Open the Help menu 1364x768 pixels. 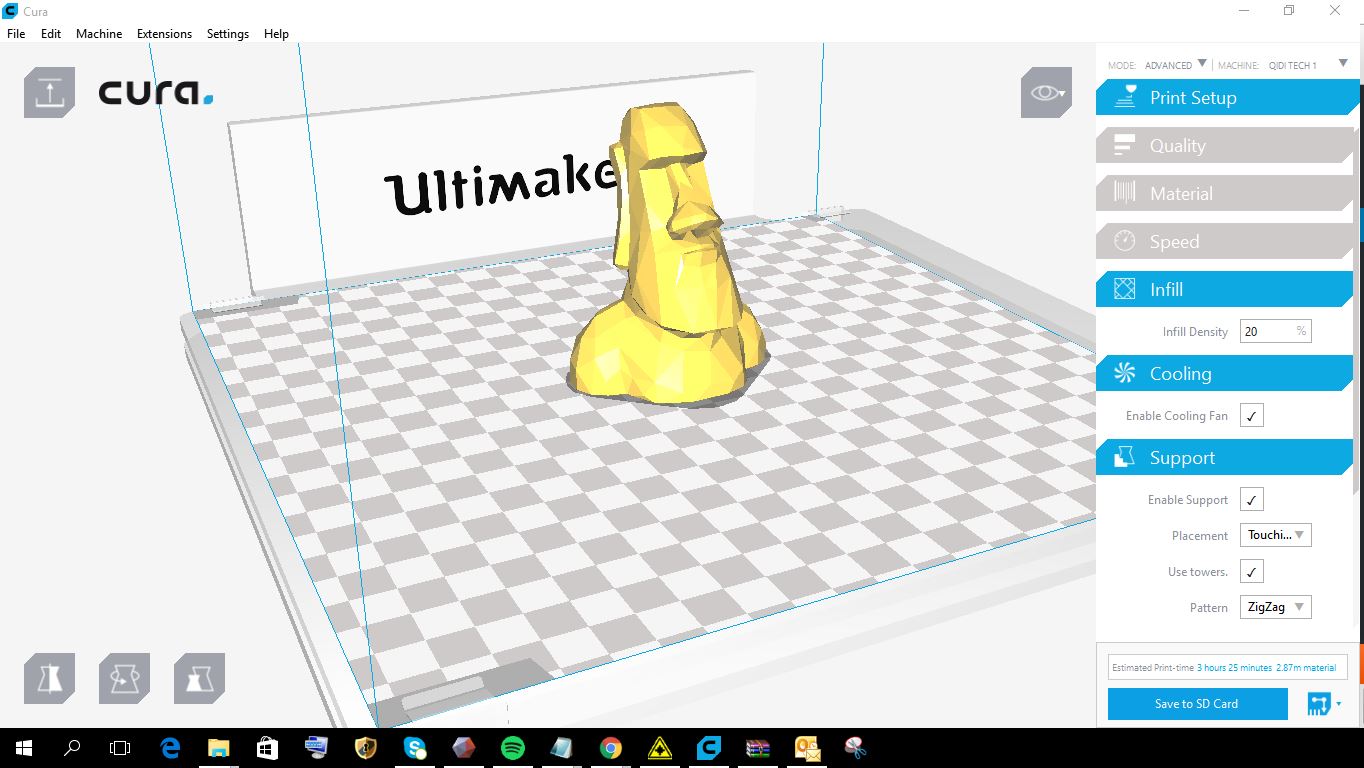pos(276,33)
